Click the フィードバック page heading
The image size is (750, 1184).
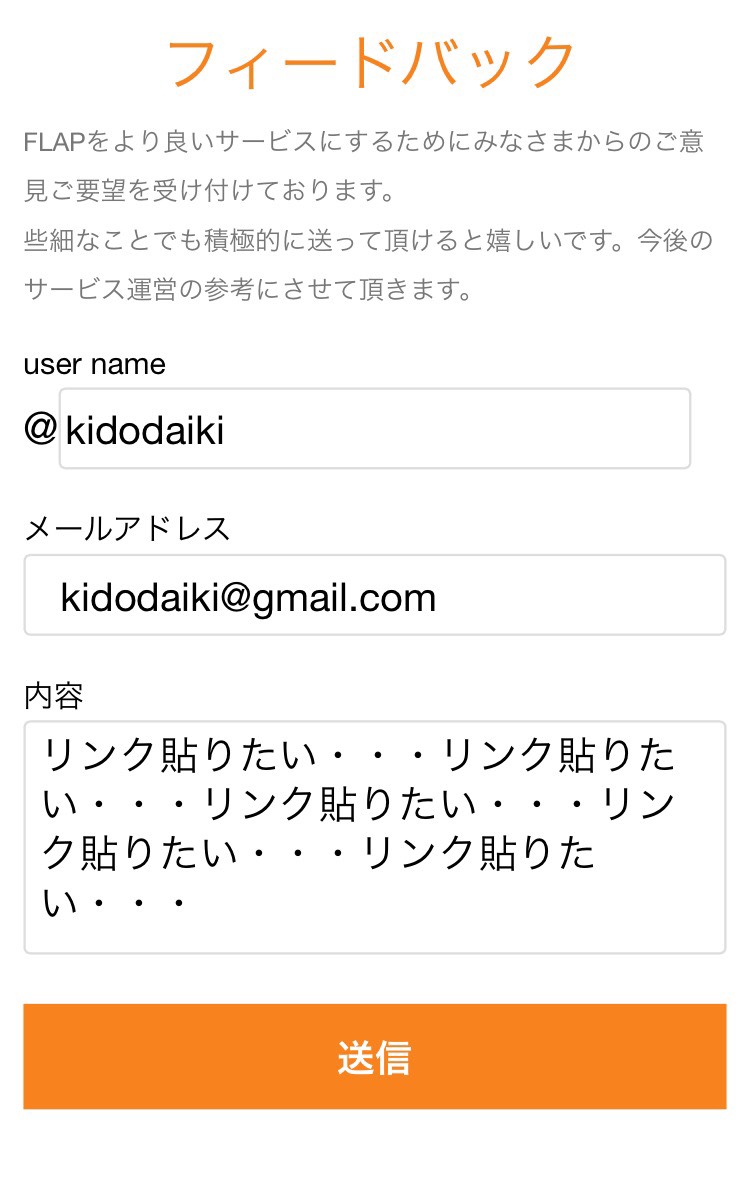tap(371, 62)
